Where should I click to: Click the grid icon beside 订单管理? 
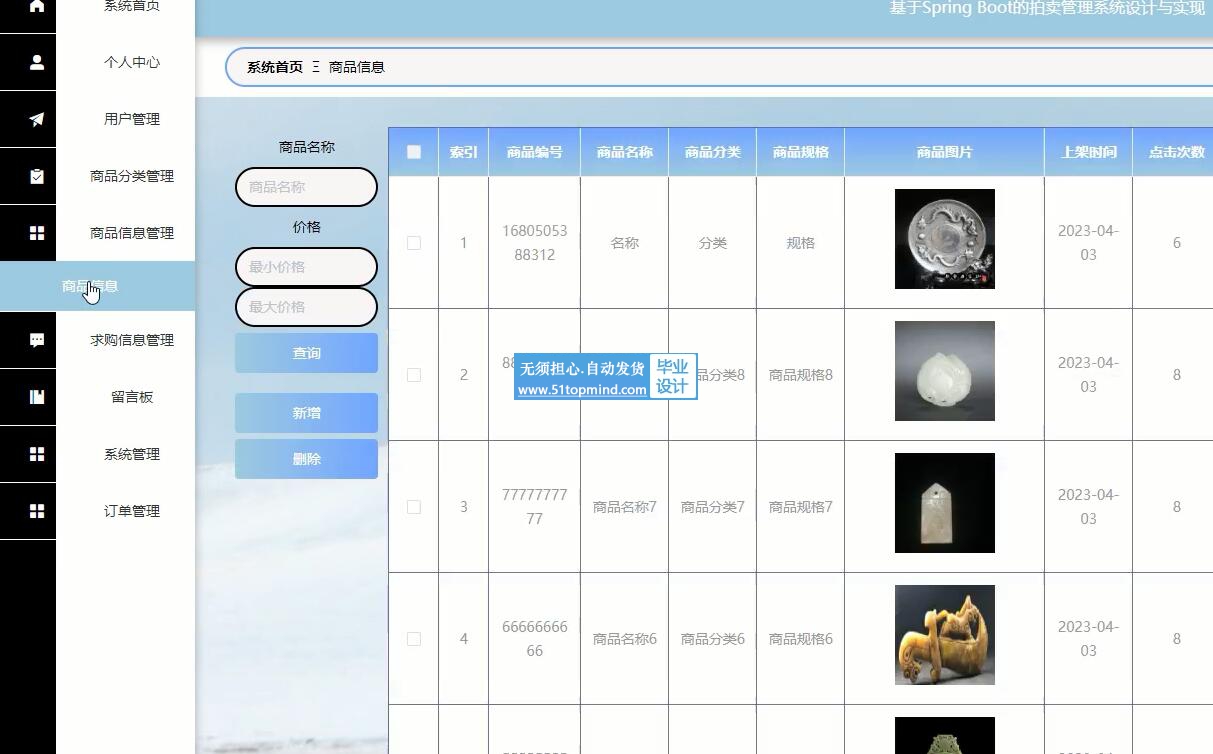tap(37, 511)
